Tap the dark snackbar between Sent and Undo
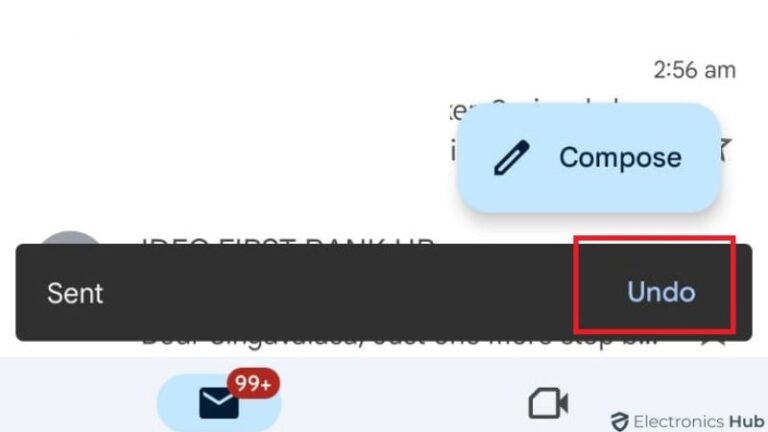Viewport: 768px width, 432px height. point(338,292)
